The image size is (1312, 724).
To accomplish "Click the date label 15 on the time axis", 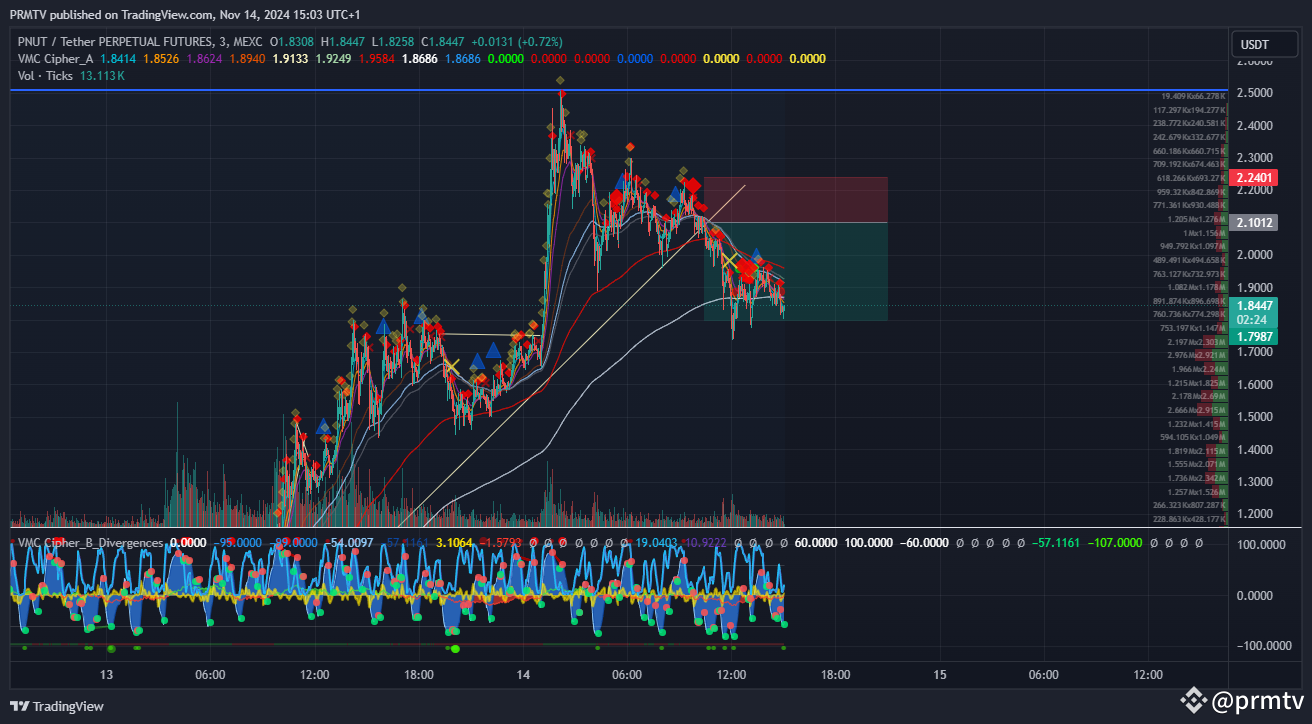I will coord(939,675).
